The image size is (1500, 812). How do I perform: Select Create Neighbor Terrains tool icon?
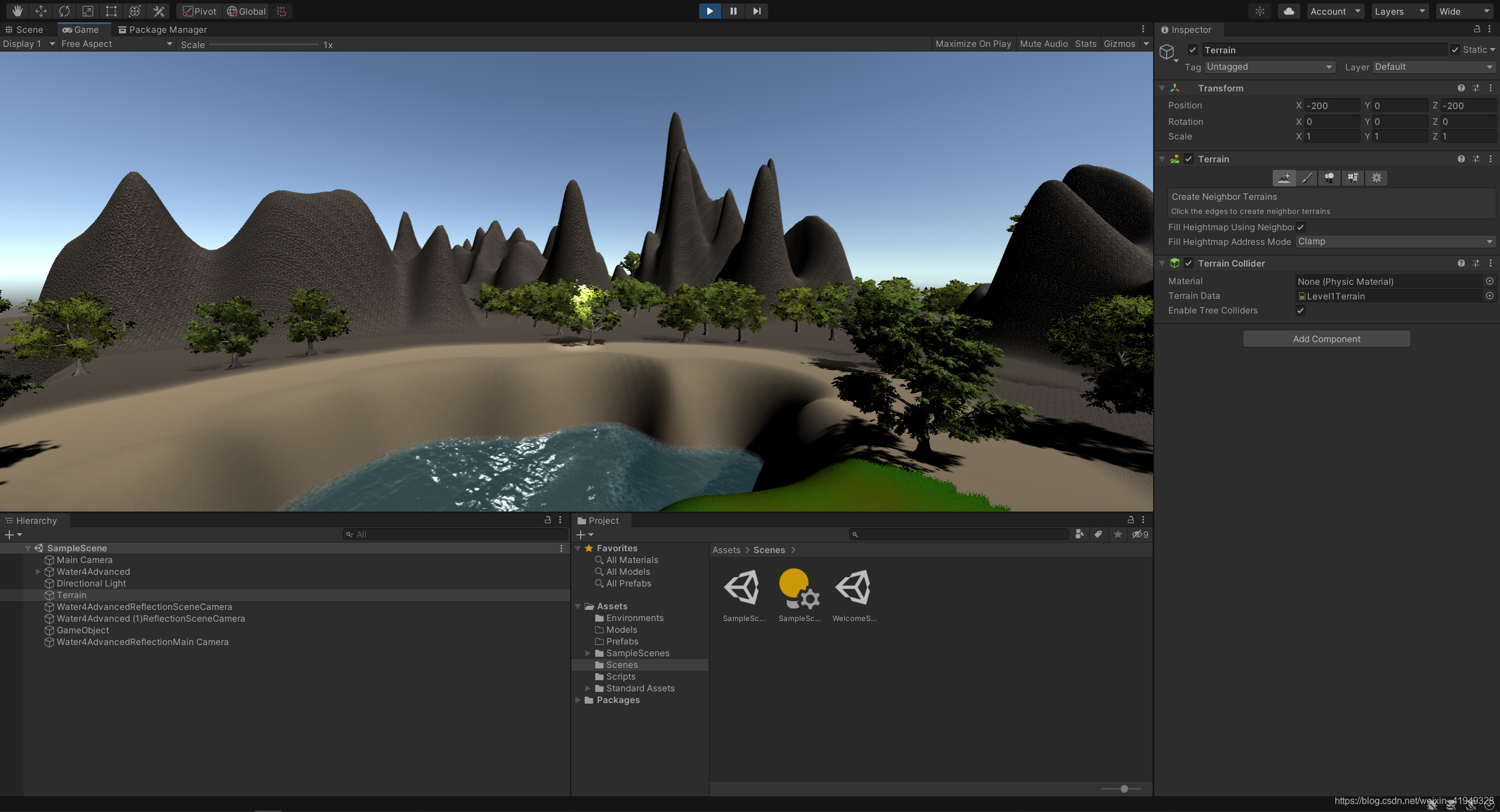click(x=1284, y=178)
